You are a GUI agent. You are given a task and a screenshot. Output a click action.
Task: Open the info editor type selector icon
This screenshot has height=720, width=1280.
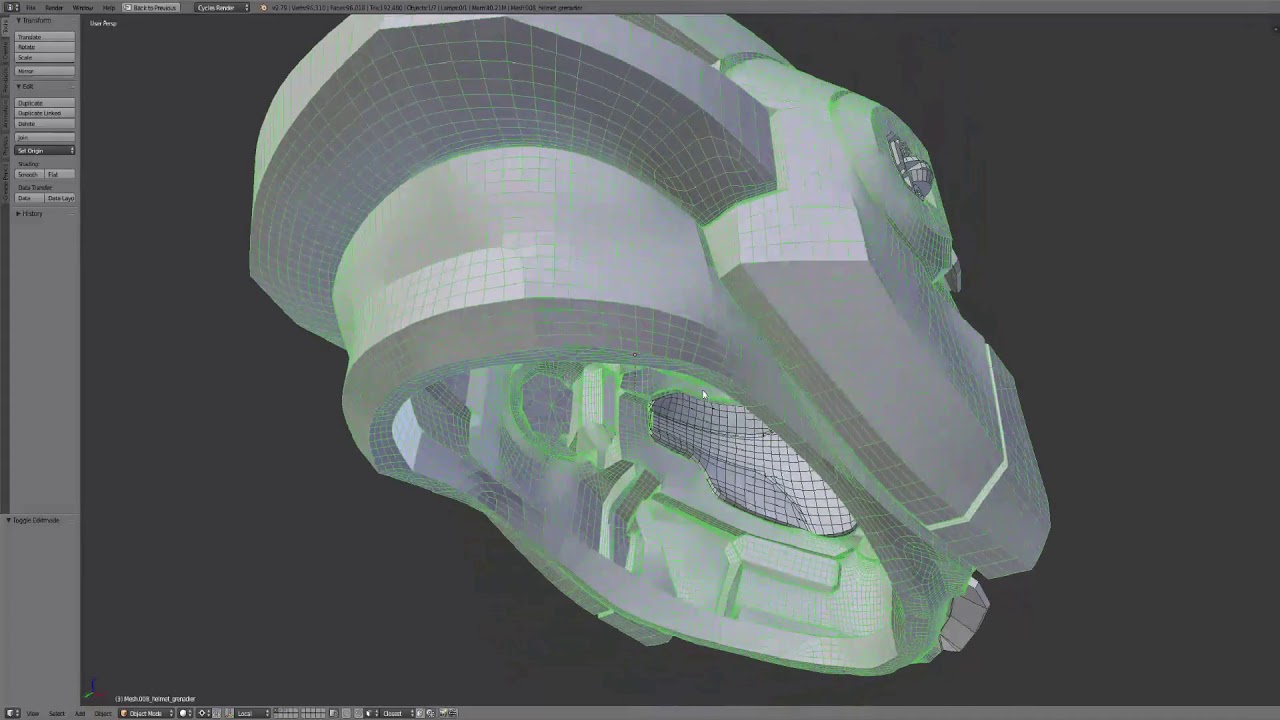pyautogui.click(x=11, y=8)
